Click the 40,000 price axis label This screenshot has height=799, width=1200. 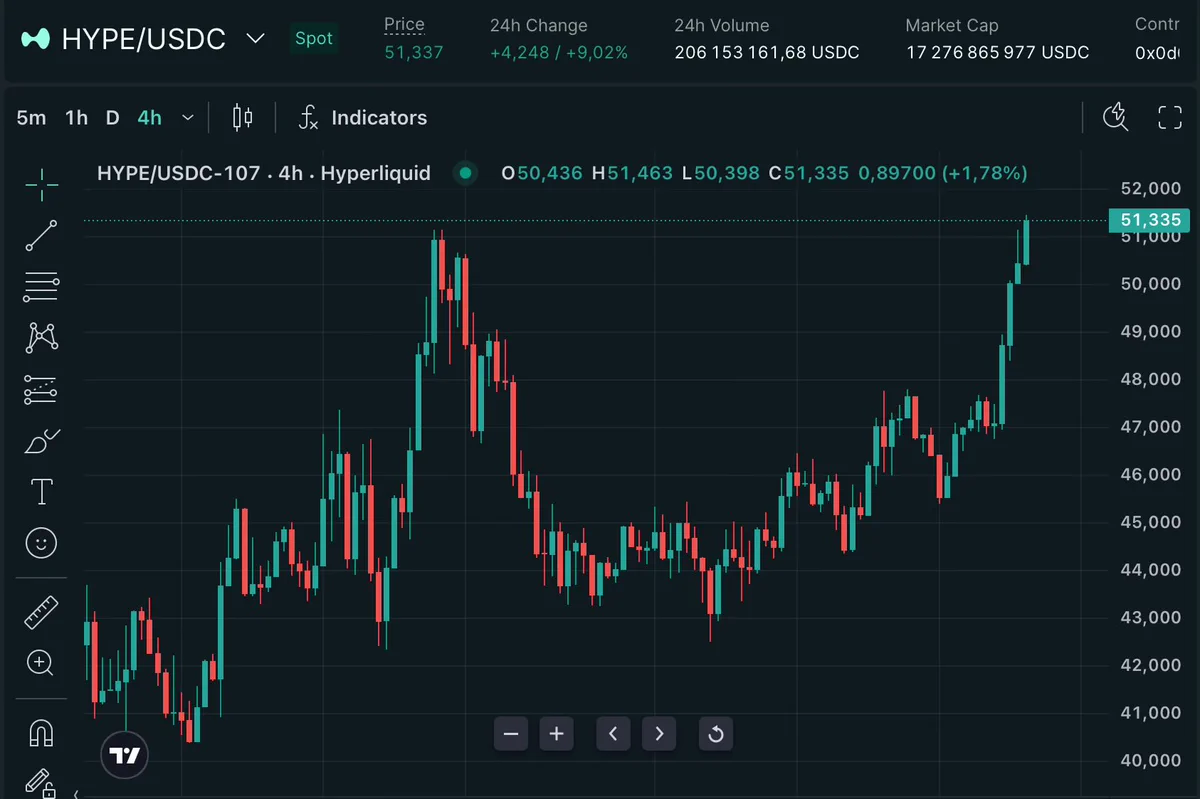click(x=1149, y=760)
